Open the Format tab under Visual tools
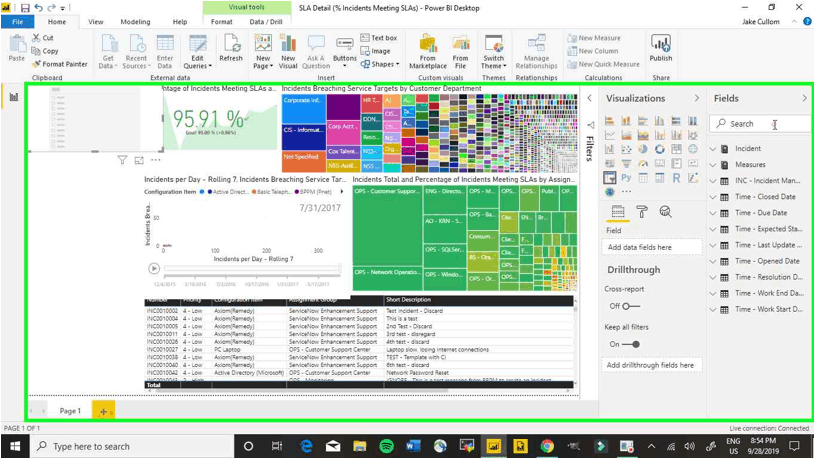815x459 pixels. (x=221, y=22)
